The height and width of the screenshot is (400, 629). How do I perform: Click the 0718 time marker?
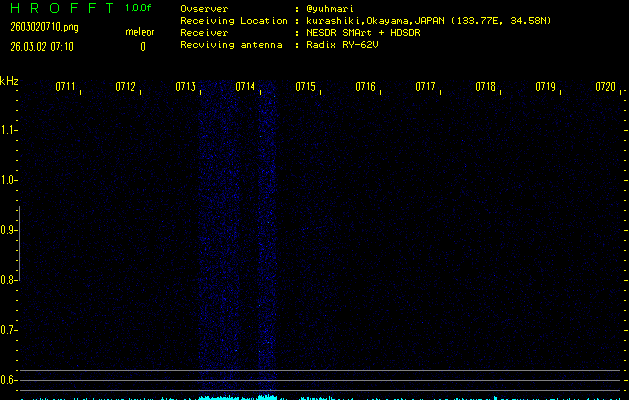click(x=485, y=86)
